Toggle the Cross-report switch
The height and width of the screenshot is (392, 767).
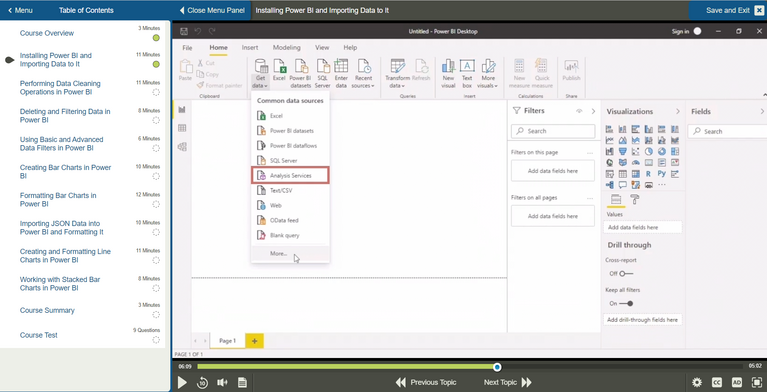(626, 274)
